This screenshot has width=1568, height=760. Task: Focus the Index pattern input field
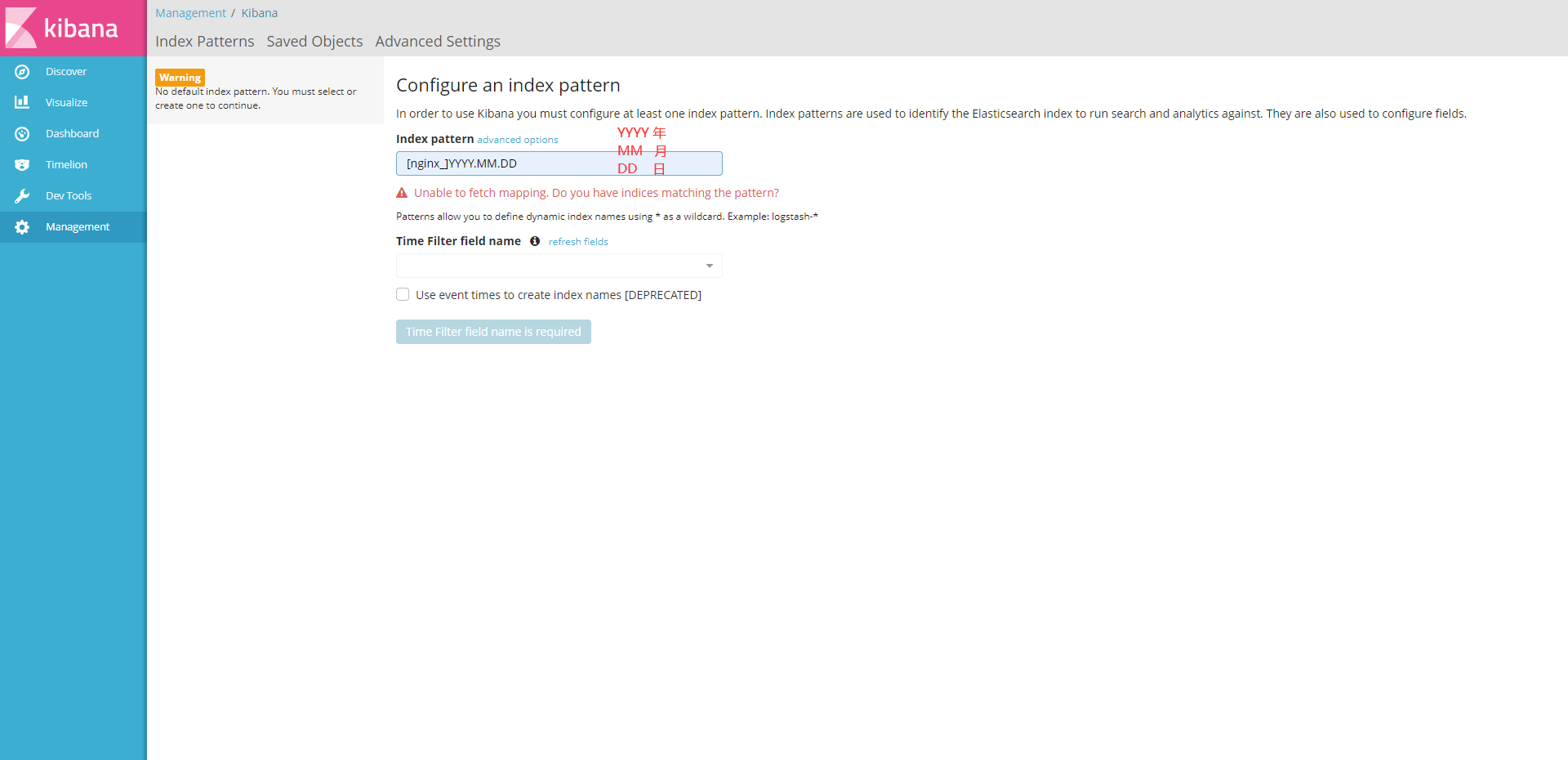coord(559,163)
